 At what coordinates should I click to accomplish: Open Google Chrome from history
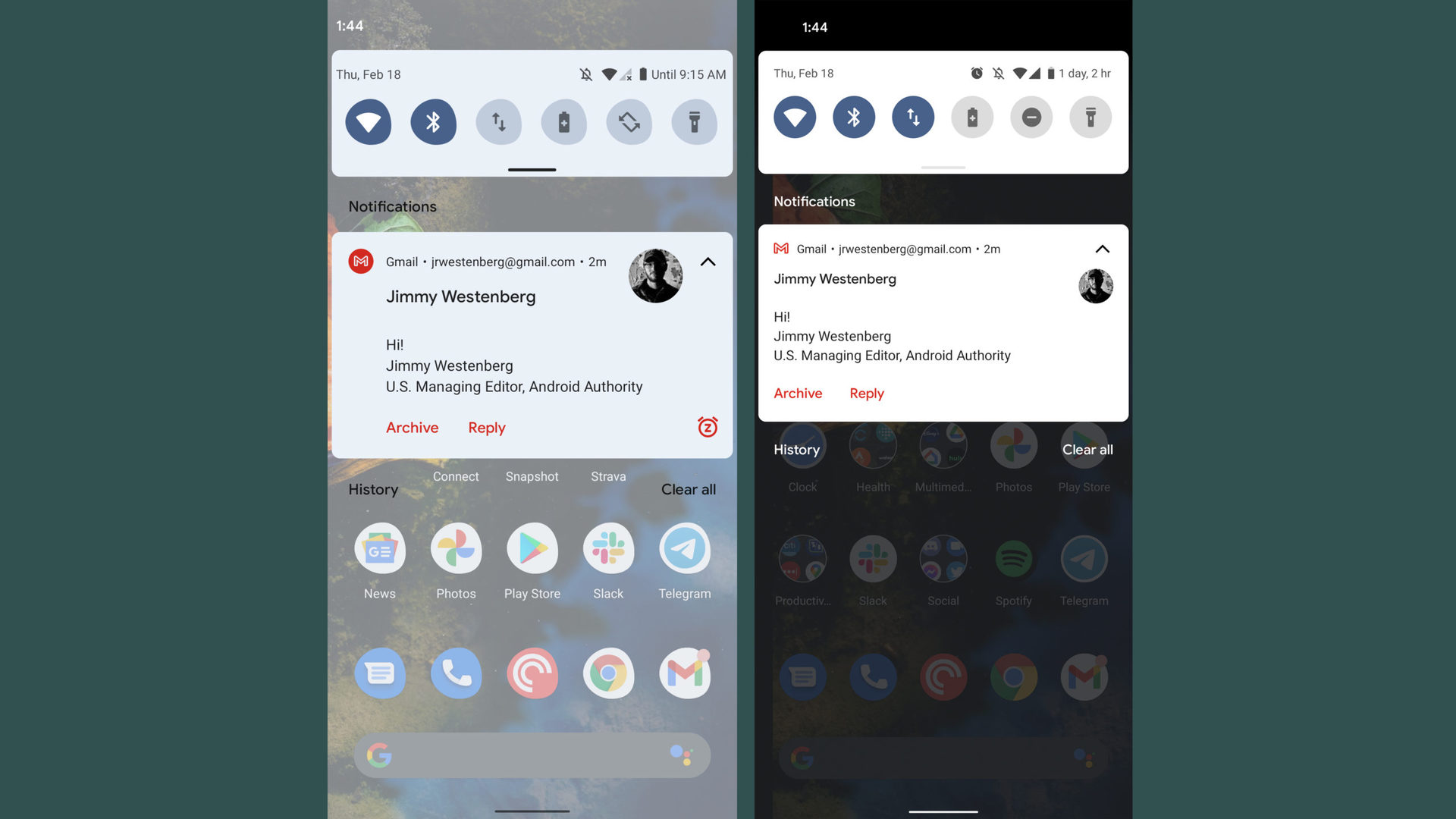(608, 673)
